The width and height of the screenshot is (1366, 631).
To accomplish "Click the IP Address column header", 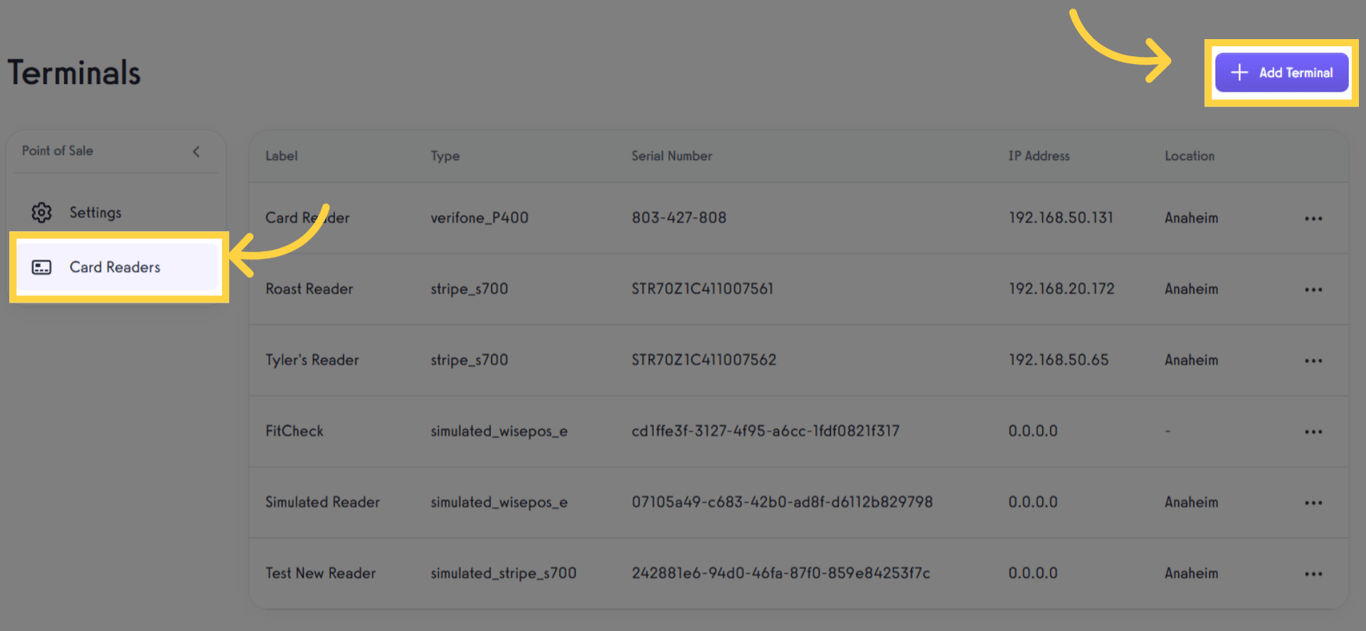I will [1039, 156].
